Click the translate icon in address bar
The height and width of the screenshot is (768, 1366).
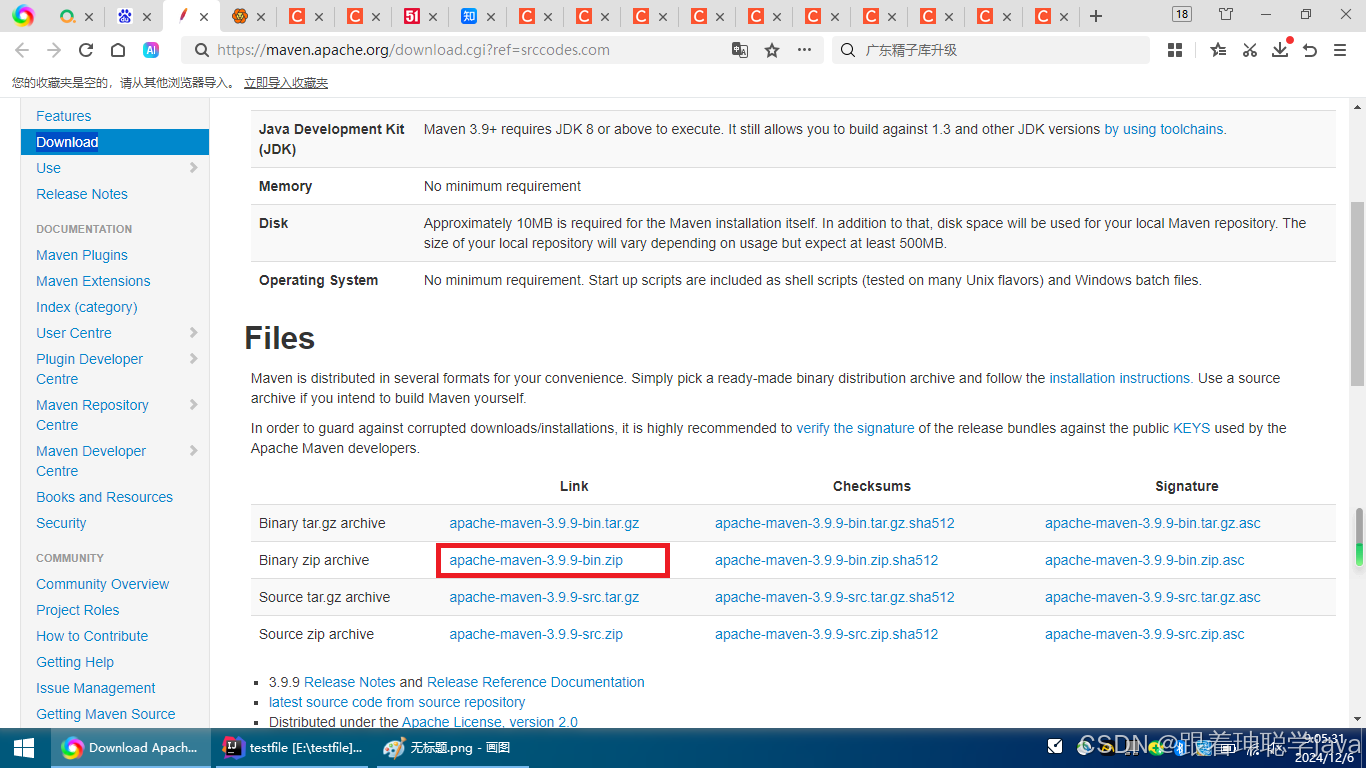point(740,50)
